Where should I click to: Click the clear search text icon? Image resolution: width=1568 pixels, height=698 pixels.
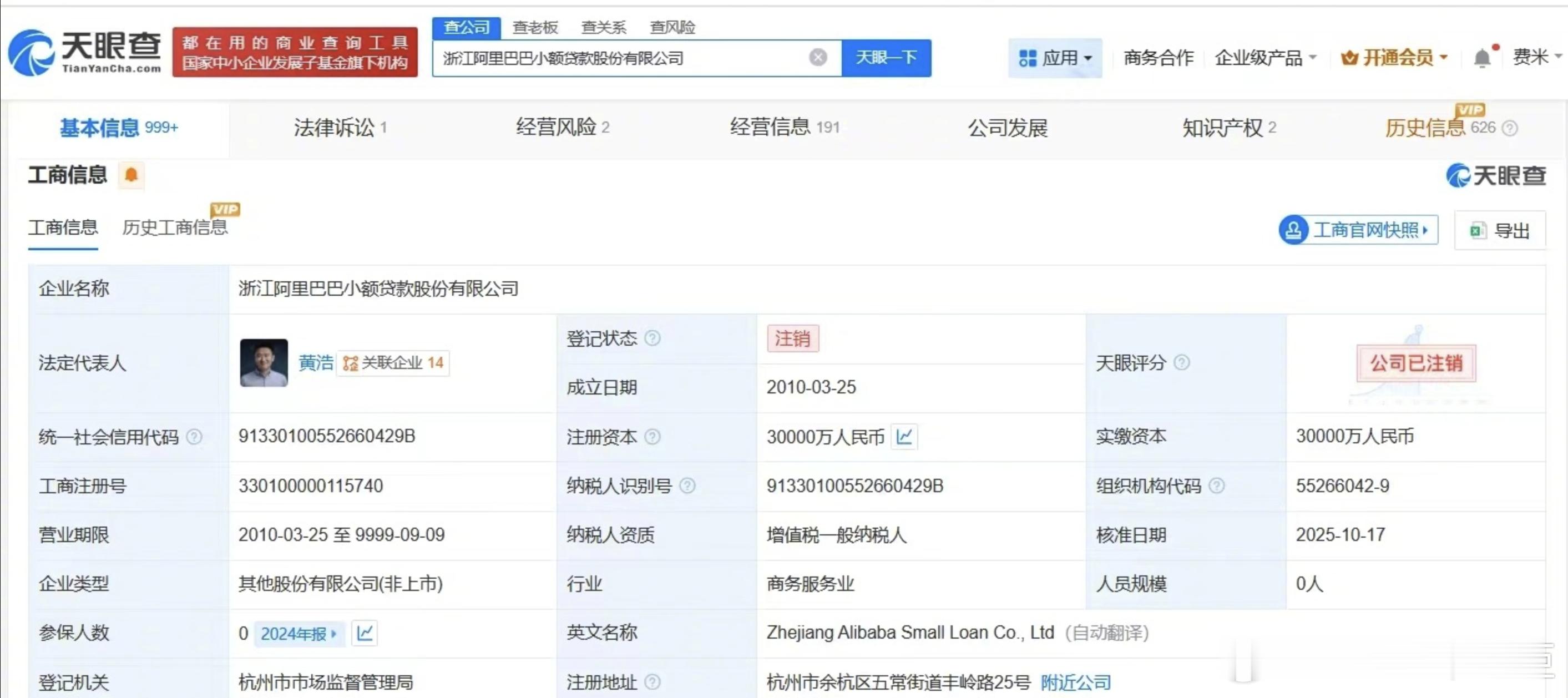tap(817, 57)
